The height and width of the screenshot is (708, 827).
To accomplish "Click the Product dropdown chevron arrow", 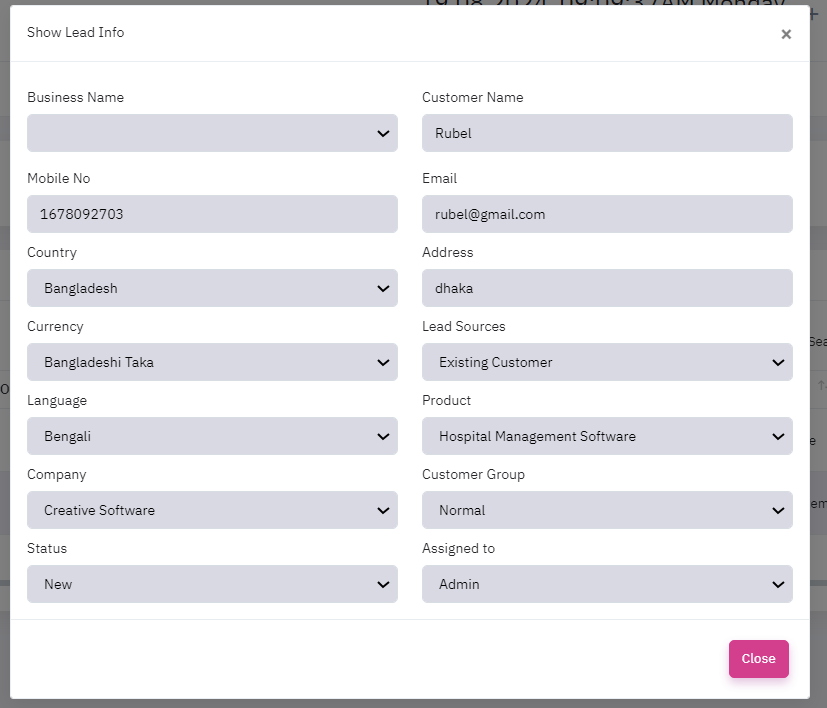I will click(778, 436).
